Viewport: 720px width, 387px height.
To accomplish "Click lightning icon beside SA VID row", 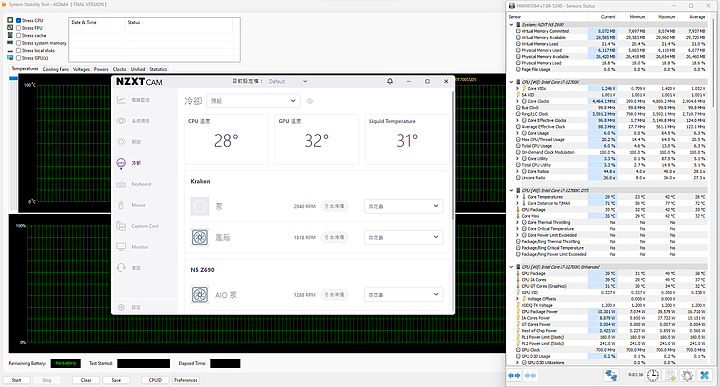I will [519, 95].
